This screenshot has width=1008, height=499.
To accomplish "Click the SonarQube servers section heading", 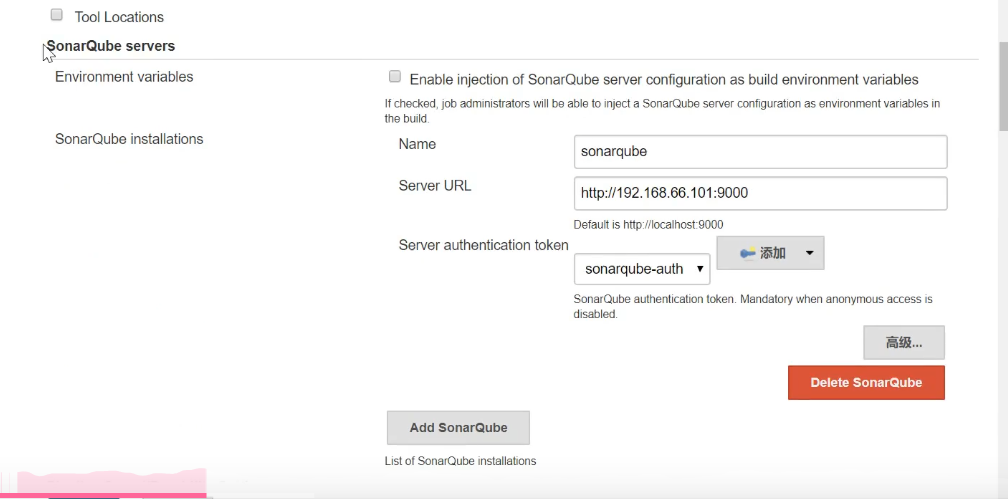I will [111, 46].
